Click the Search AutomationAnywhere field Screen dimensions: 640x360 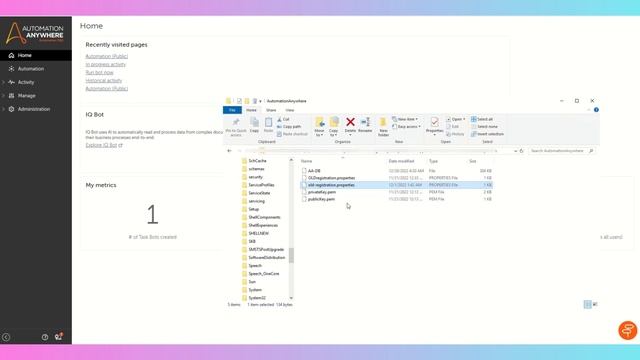point(561,151)
